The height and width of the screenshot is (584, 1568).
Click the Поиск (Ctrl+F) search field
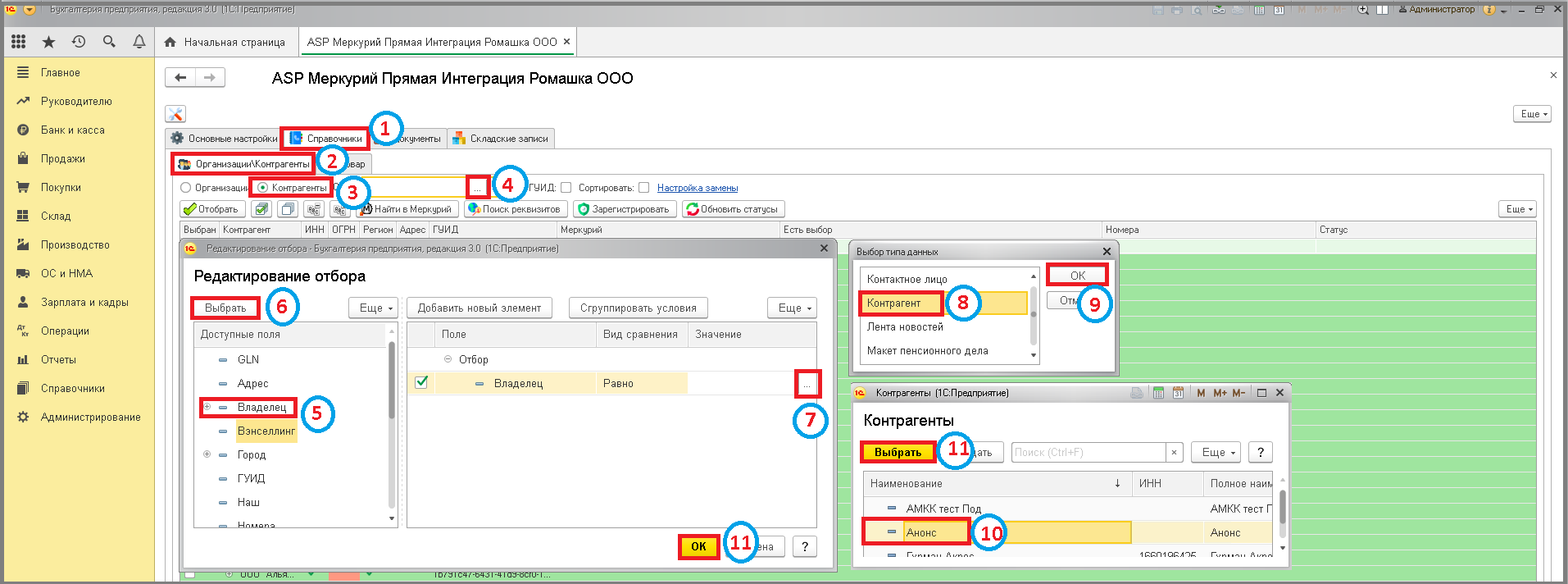pos(1089,452)
